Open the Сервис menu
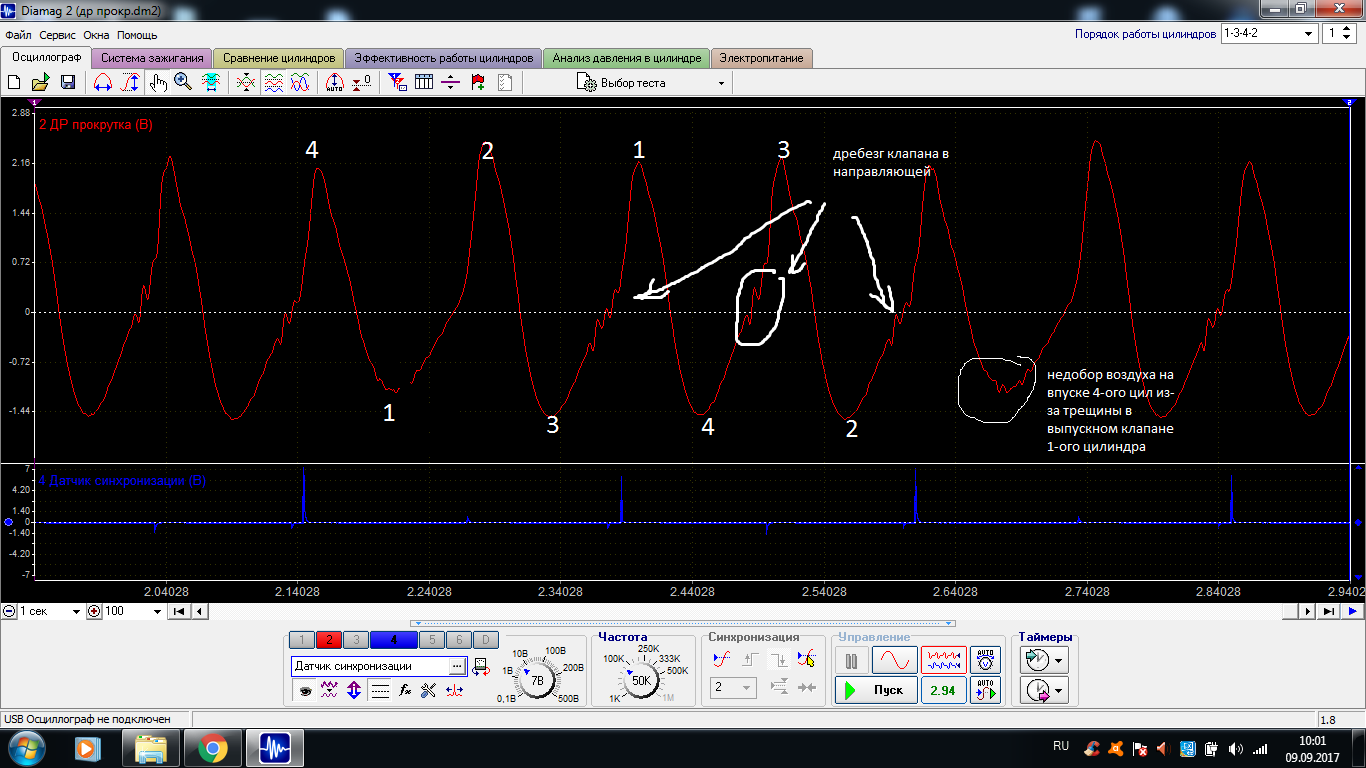Screen dimensions: 1366x768 point(59,35)
